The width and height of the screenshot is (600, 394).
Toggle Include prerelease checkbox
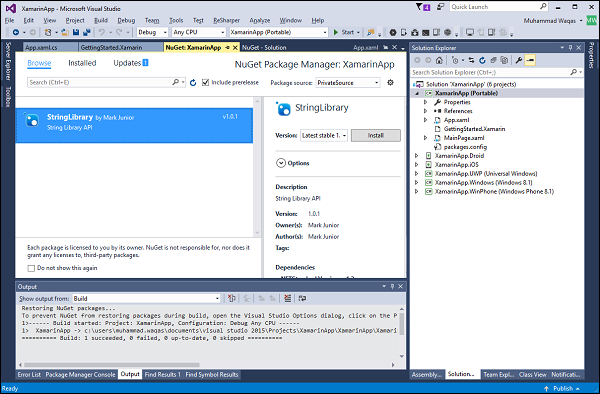click(205, 82)
